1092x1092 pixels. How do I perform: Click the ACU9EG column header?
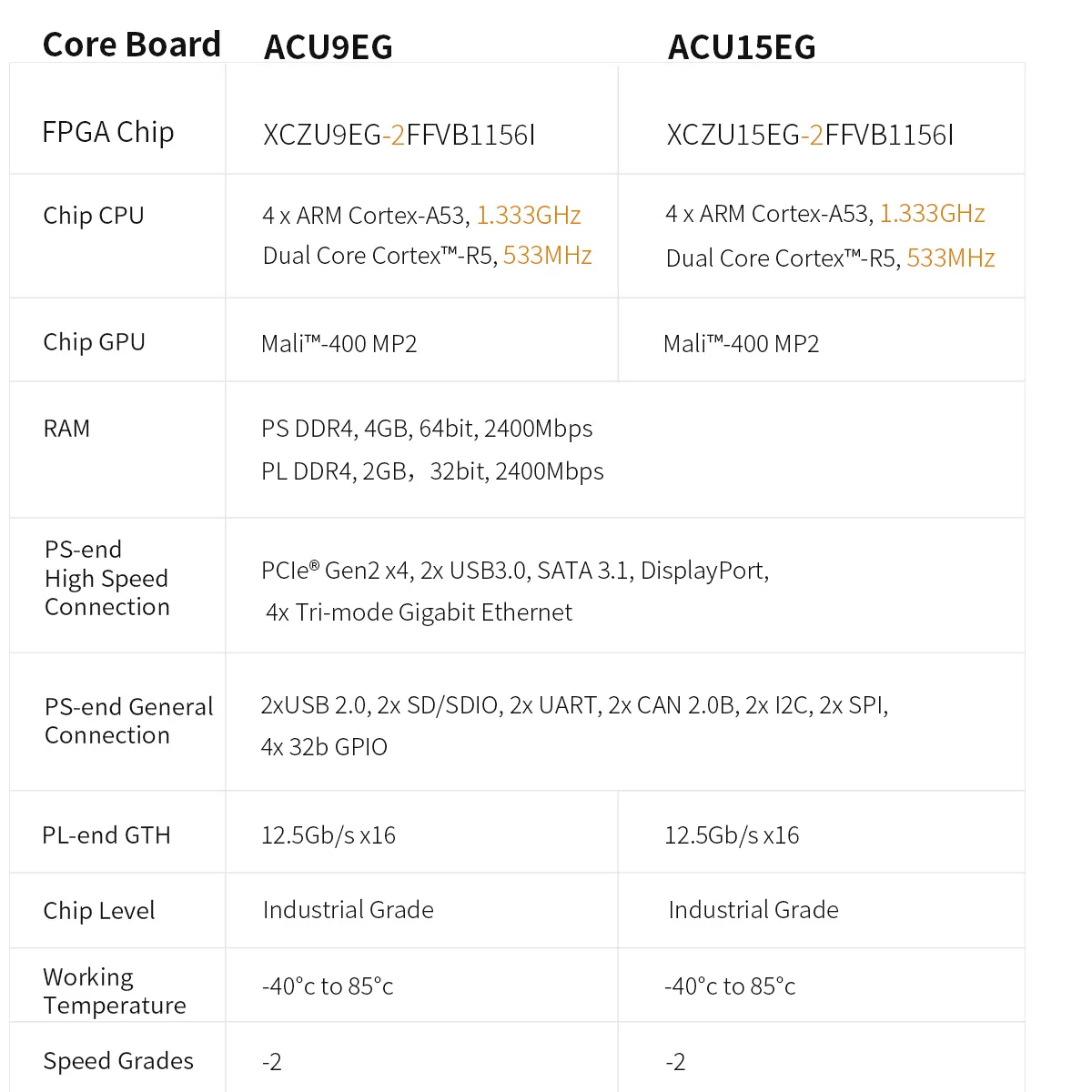pyautogui.click(x=329, y=47)
